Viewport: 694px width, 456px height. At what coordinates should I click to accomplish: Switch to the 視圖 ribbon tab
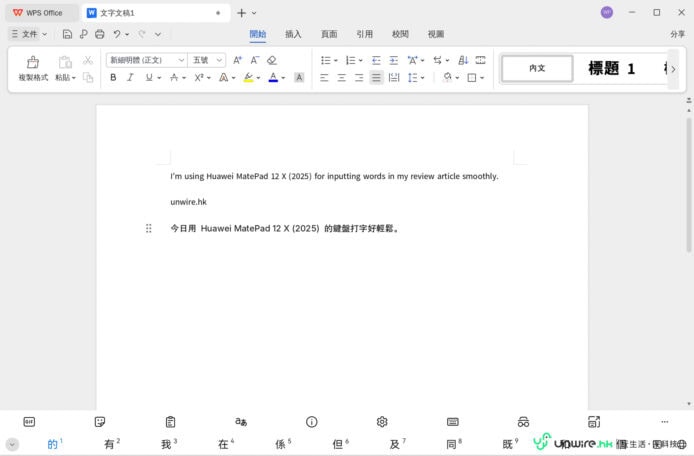pyautogui.click(x=436, y=34)
